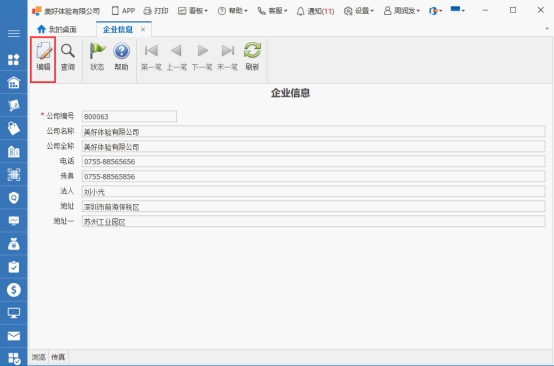This screenshot has height=366, width=554.
Task: Open the dashboard squares sidebar icon
Action: tap(14, 60)
